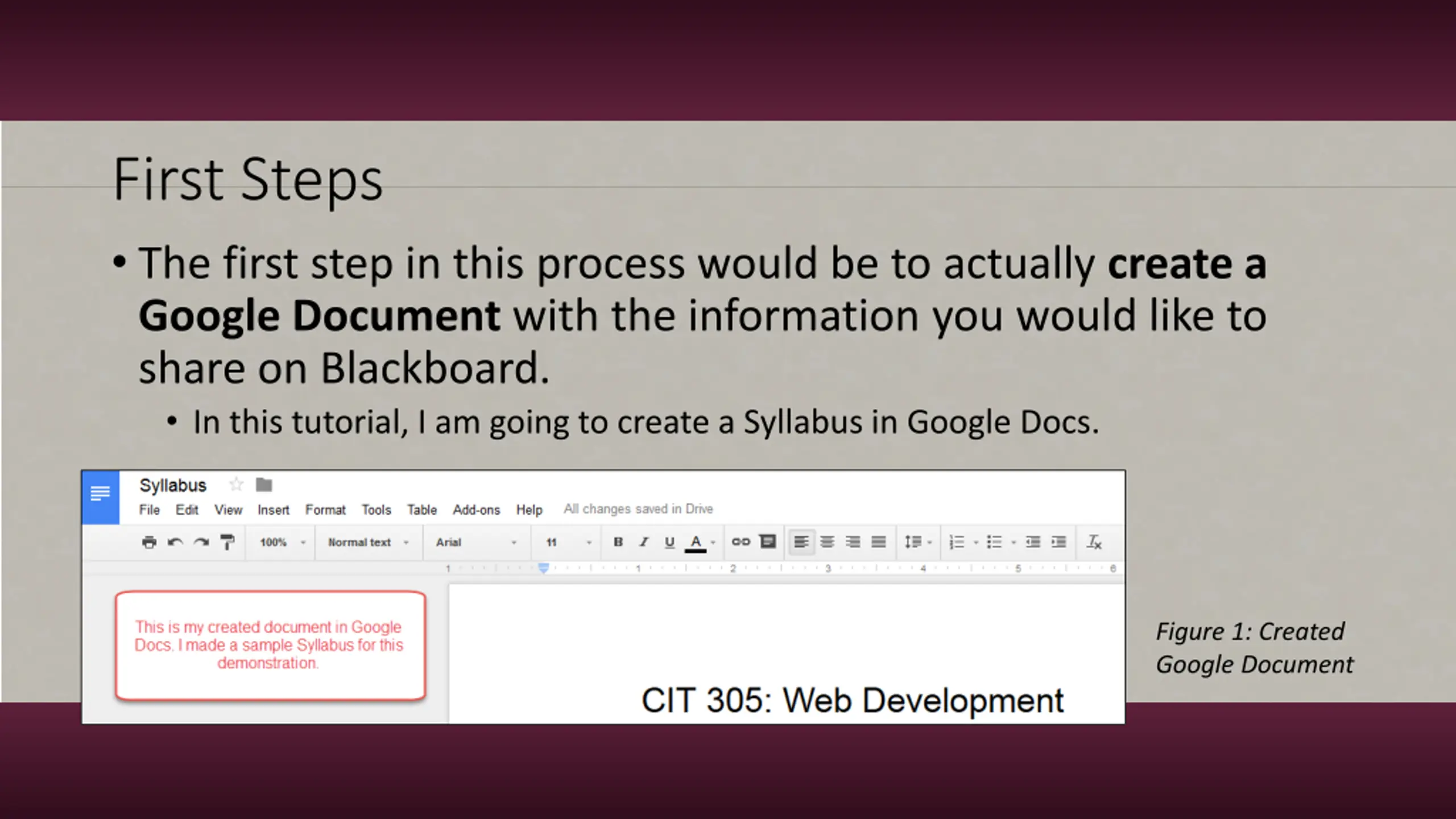Open the 100% zoom dropdown
This screenshot has width=1456, height=819.
283,542
